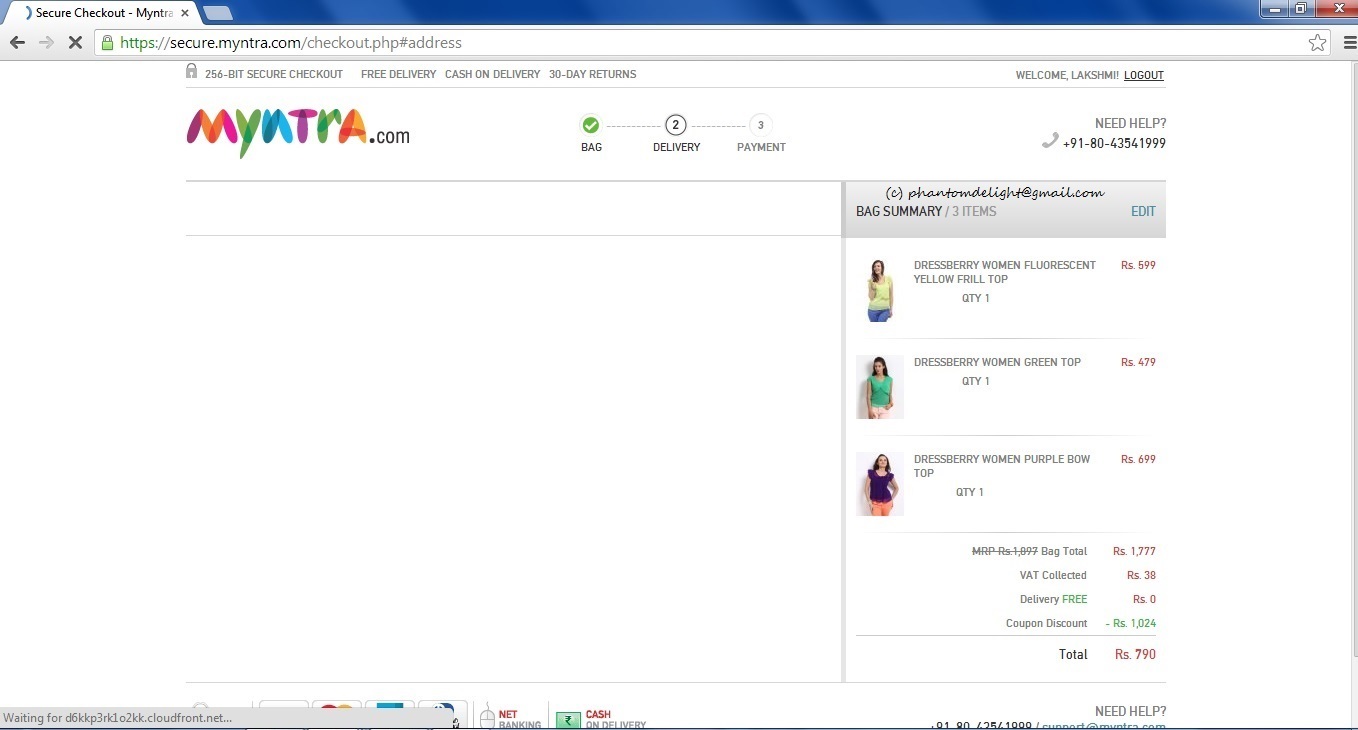Click the green checkmark BAG step

click(591, 125)
